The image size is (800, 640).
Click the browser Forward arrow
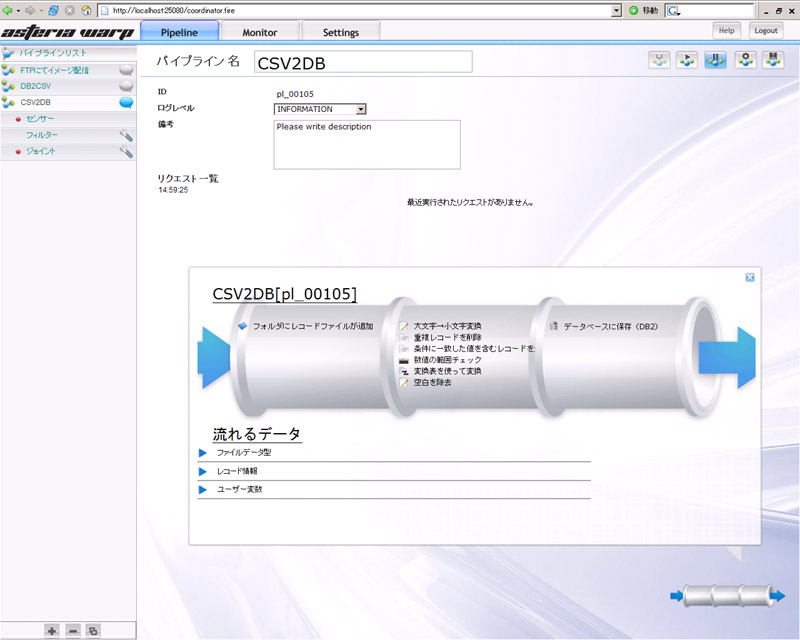(30, 10)
